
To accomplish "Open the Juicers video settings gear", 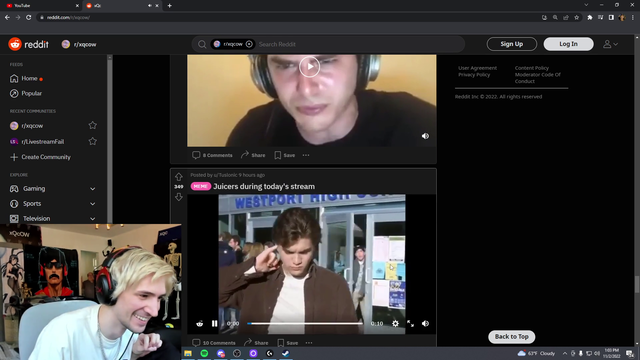I will 395,323.
